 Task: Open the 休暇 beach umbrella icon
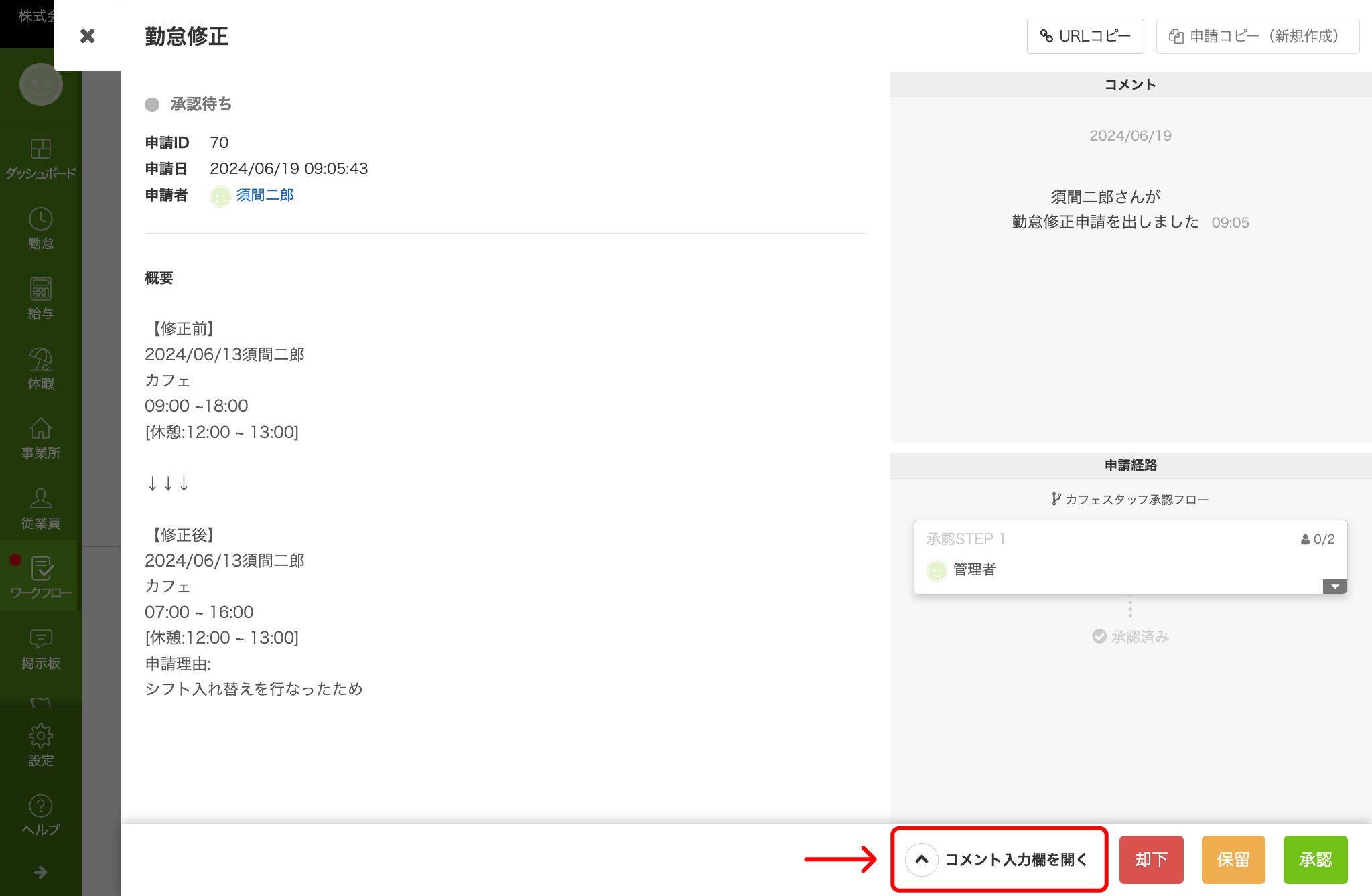[x=41, y=360]
